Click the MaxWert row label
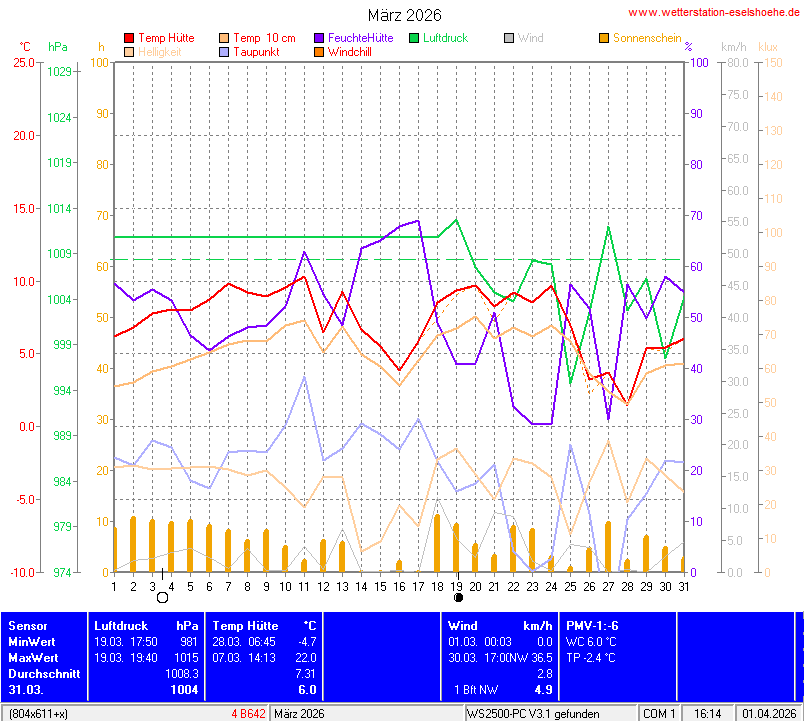The image size is (804, 721). pyautogui.click(x=33, y=658)
